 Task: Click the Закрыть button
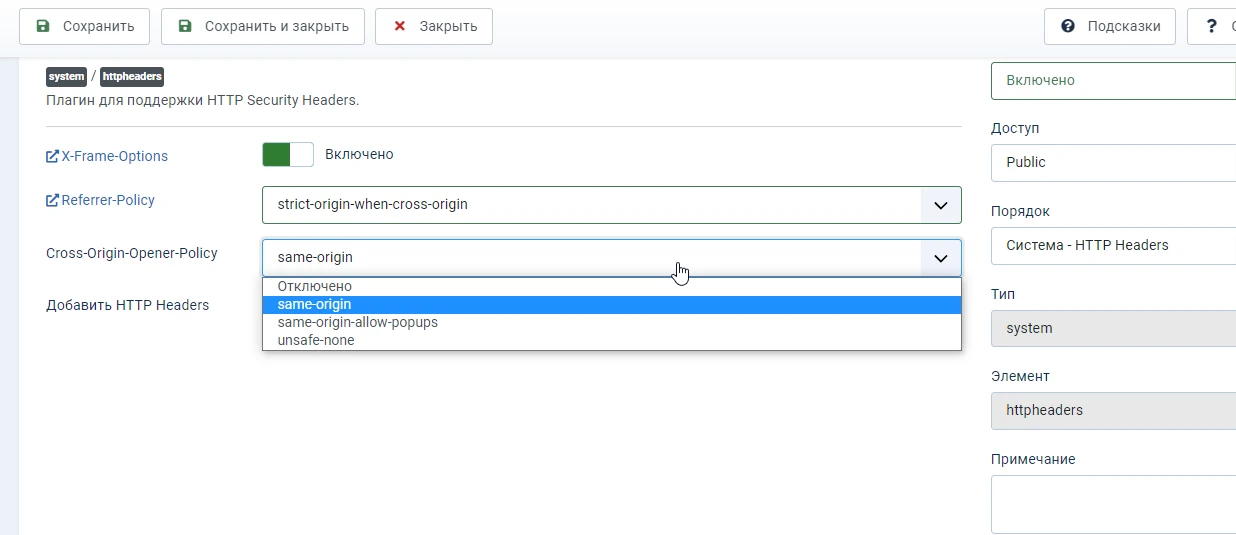tap(434, 26)
